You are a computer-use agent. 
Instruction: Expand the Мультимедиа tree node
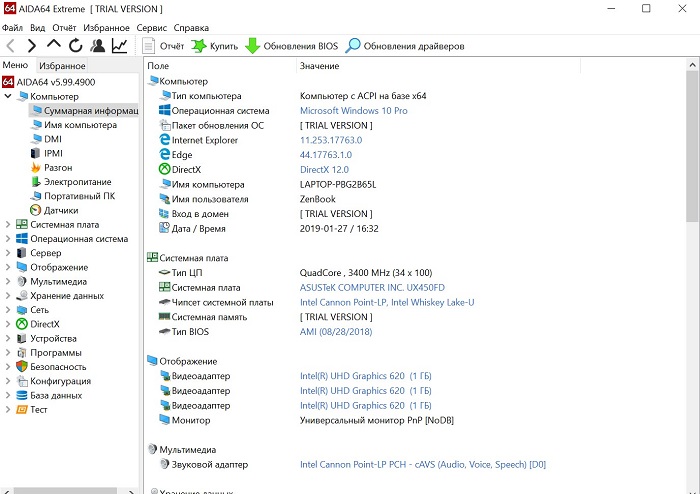[8, 281]
